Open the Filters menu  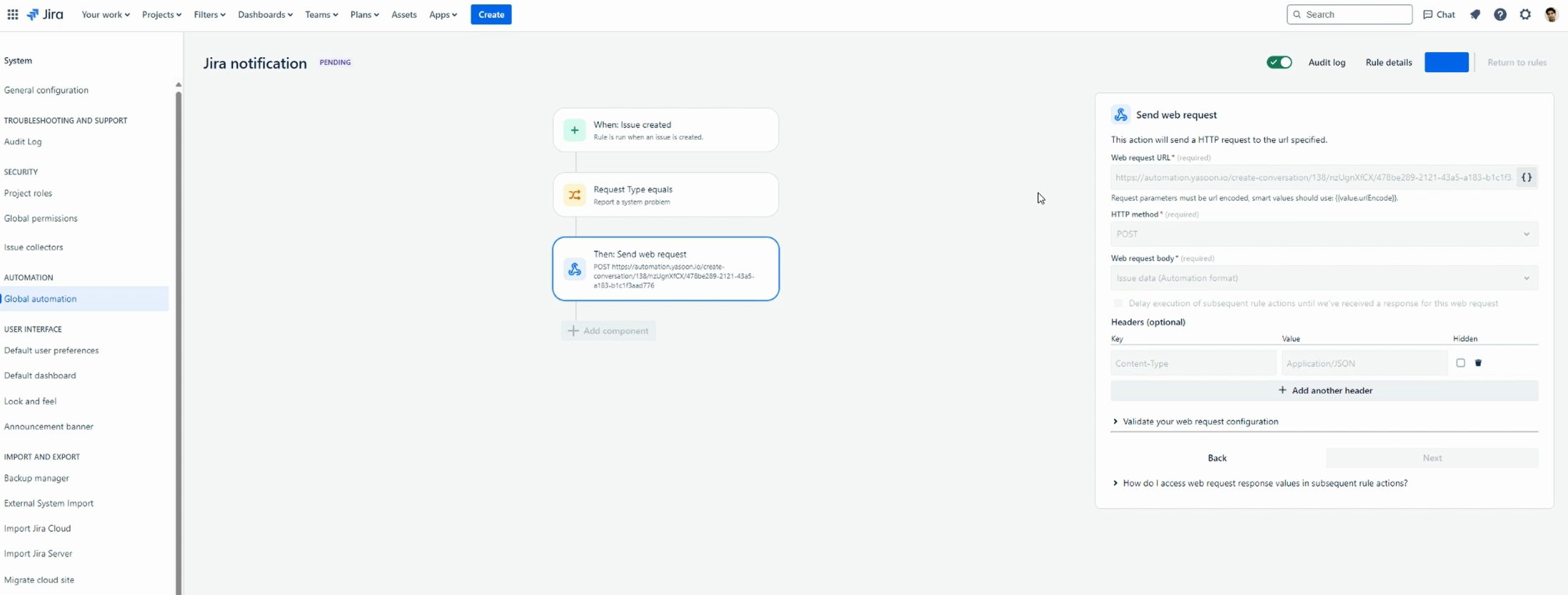click(x=209, y=14)
